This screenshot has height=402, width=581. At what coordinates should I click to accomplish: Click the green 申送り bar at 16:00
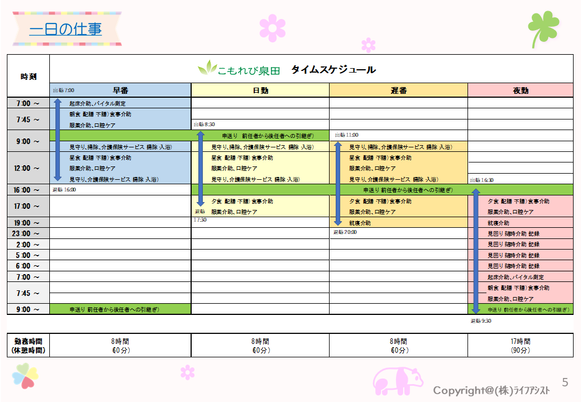(x=382, y=190)
